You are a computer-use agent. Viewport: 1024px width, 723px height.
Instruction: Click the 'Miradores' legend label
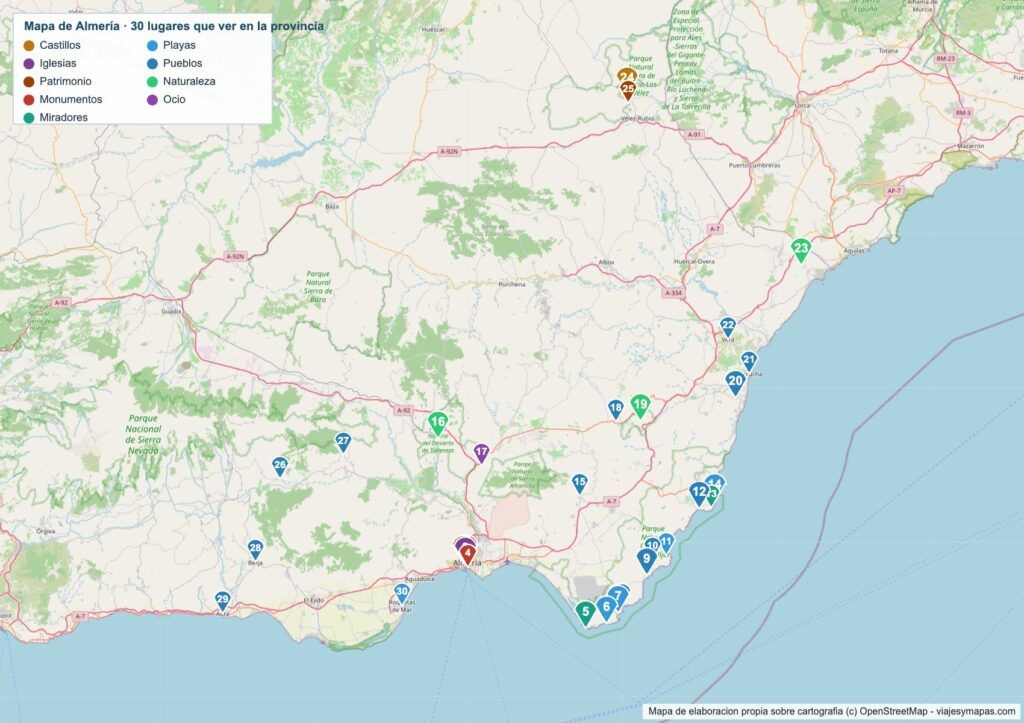pos(63,118)
